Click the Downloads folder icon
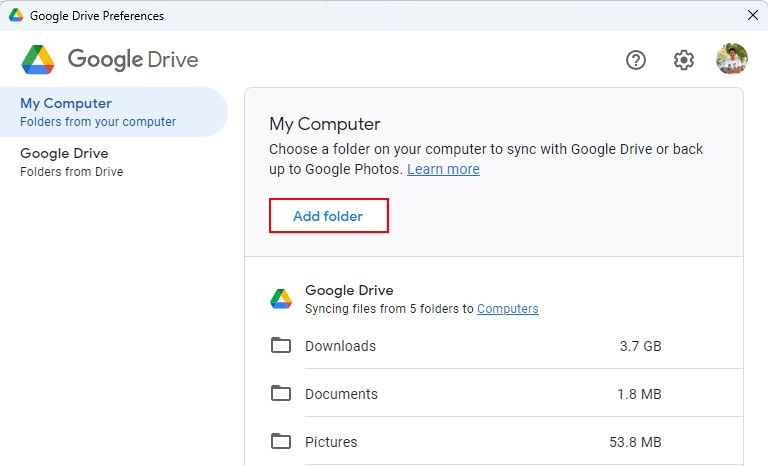 (281, 346)
